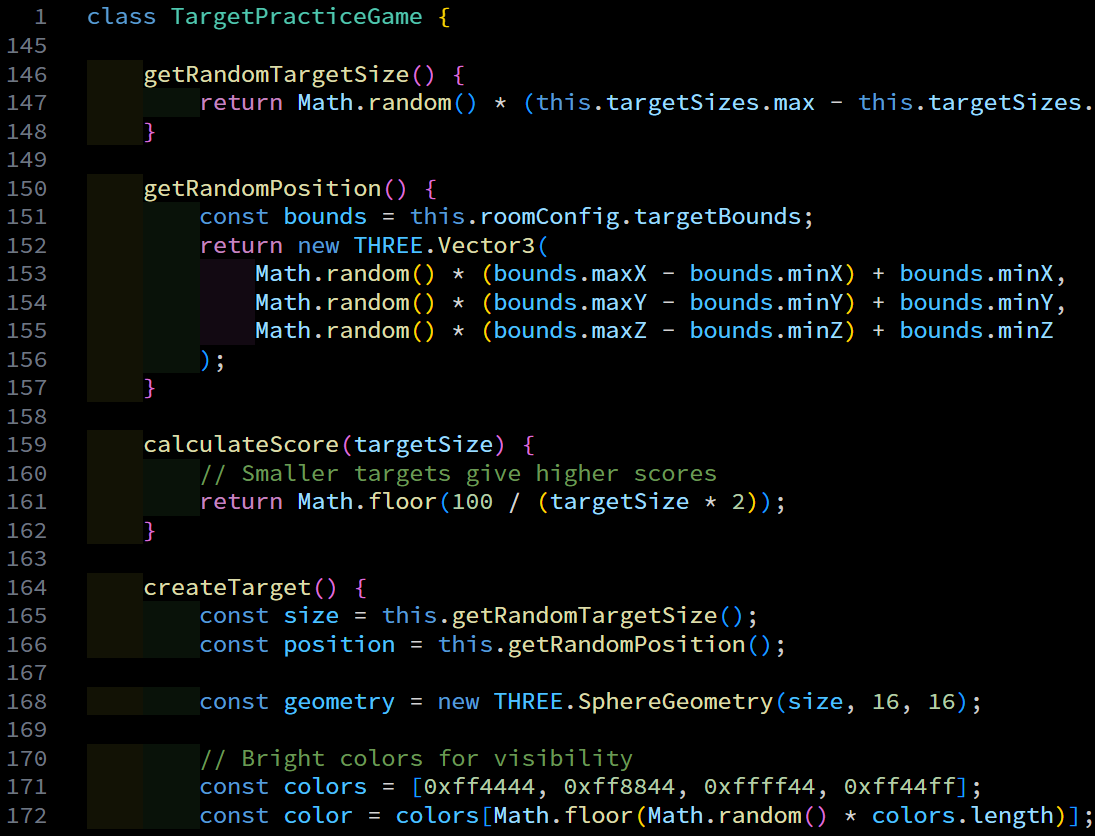Click the position variable on line 166

click(339, 644)
